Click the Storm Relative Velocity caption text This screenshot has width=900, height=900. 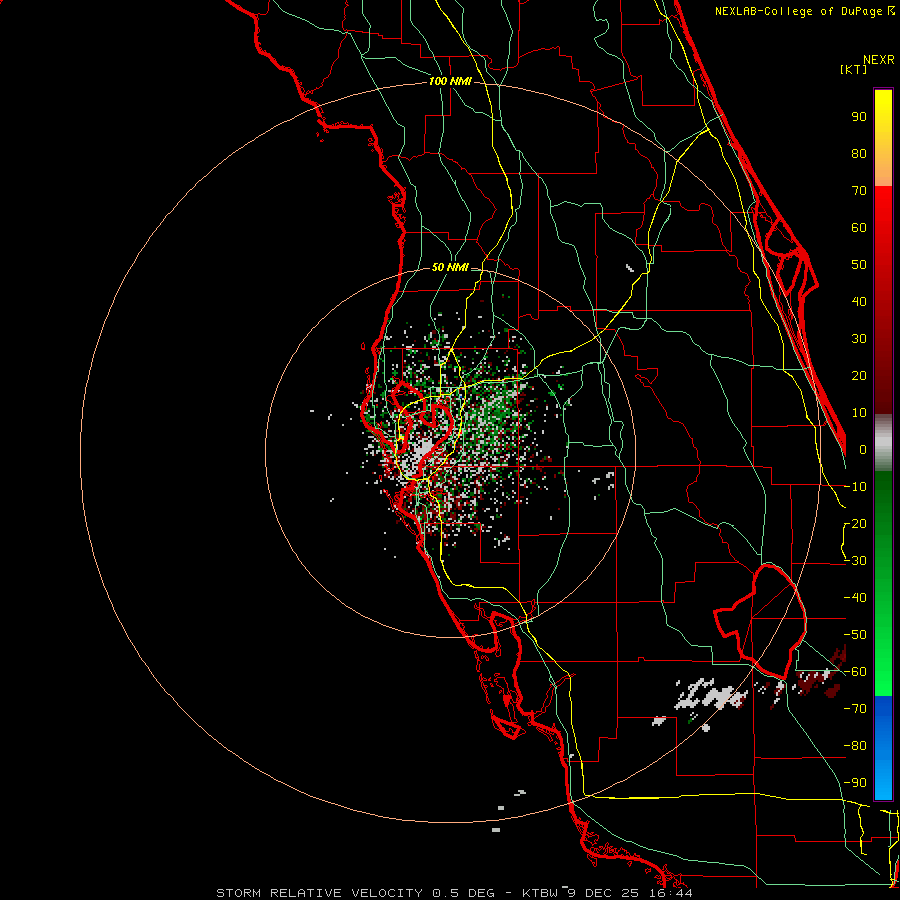pyautogui.click(x=454, y=893)
